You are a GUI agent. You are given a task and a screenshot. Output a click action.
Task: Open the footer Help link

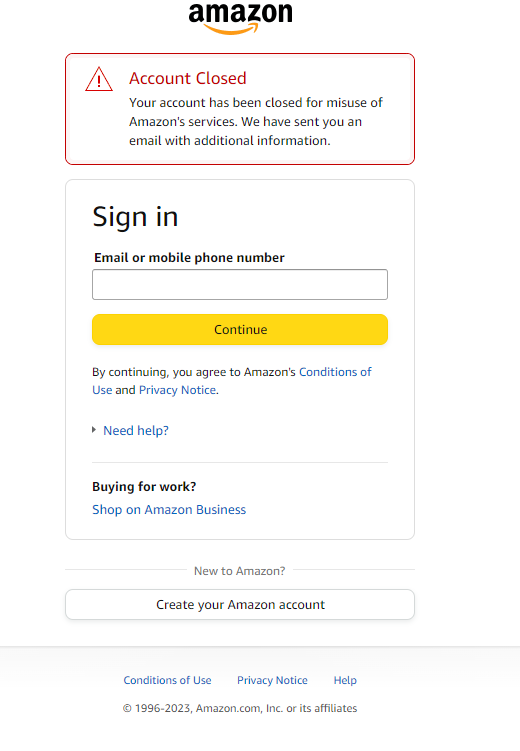(x=345, y=680)
